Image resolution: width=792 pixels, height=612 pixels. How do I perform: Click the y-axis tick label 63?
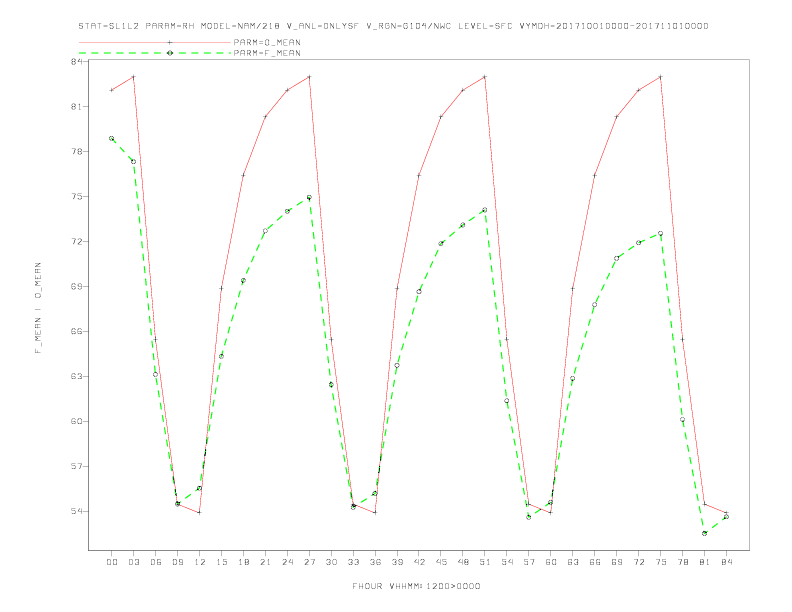[76, 376]
